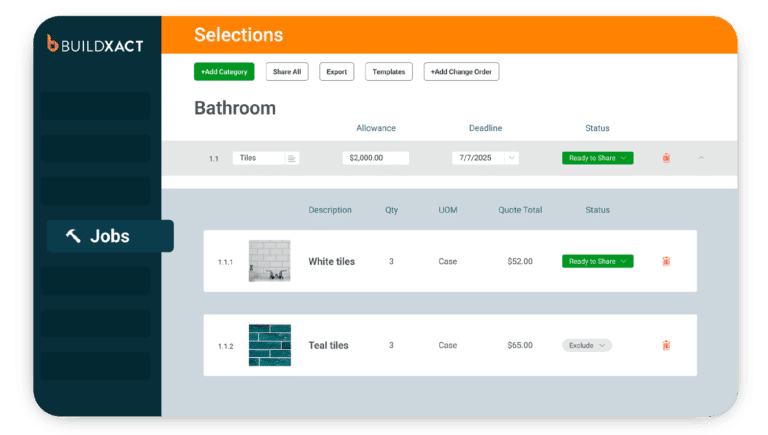Click the +Add Category button

(x=224, y=72)
